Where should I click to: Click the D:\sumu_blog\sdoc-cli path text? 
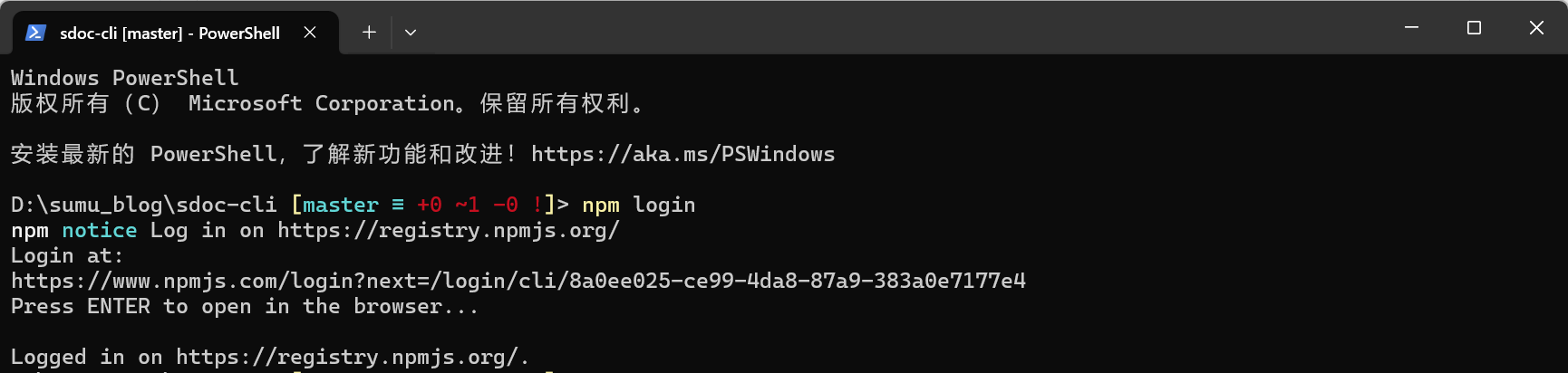pyautogui.click(x=144, y=205)
